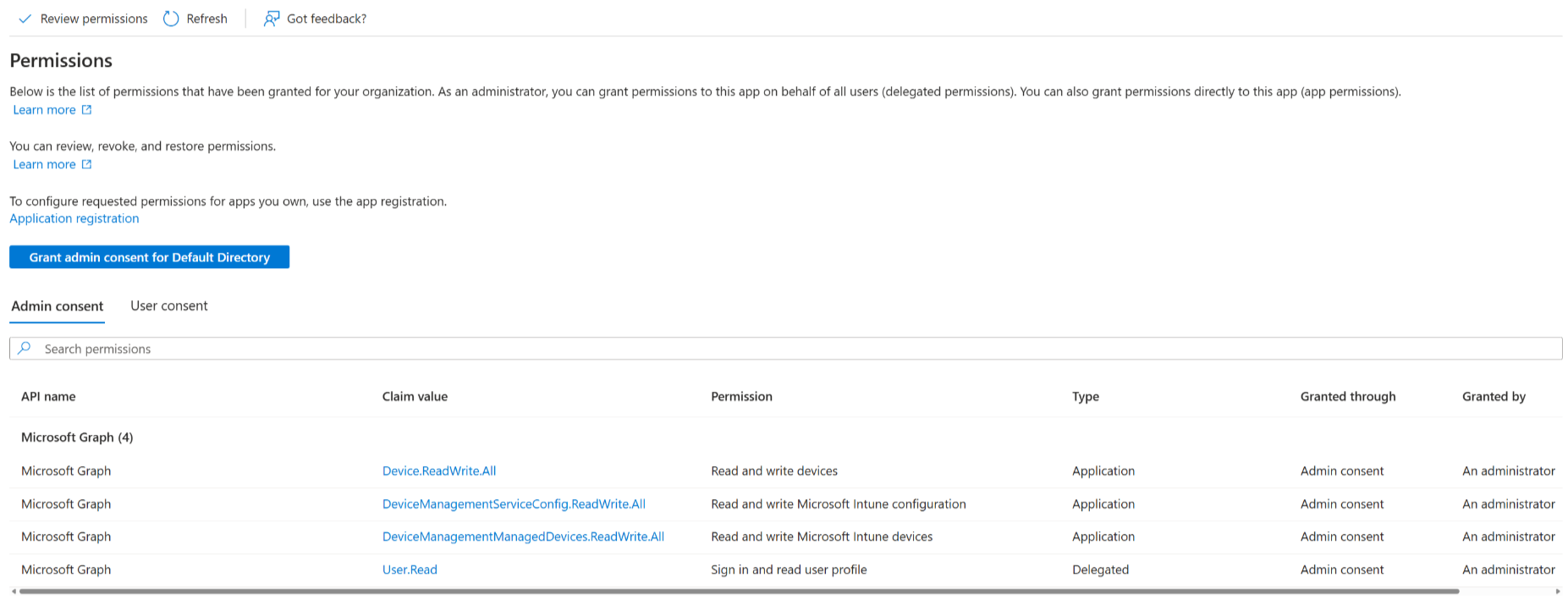The width and height of the screenshot is (1568, 605).
Task: Open DeviceManagementManagedDevices.ReadWrite.All claim link
Action: 523,536
